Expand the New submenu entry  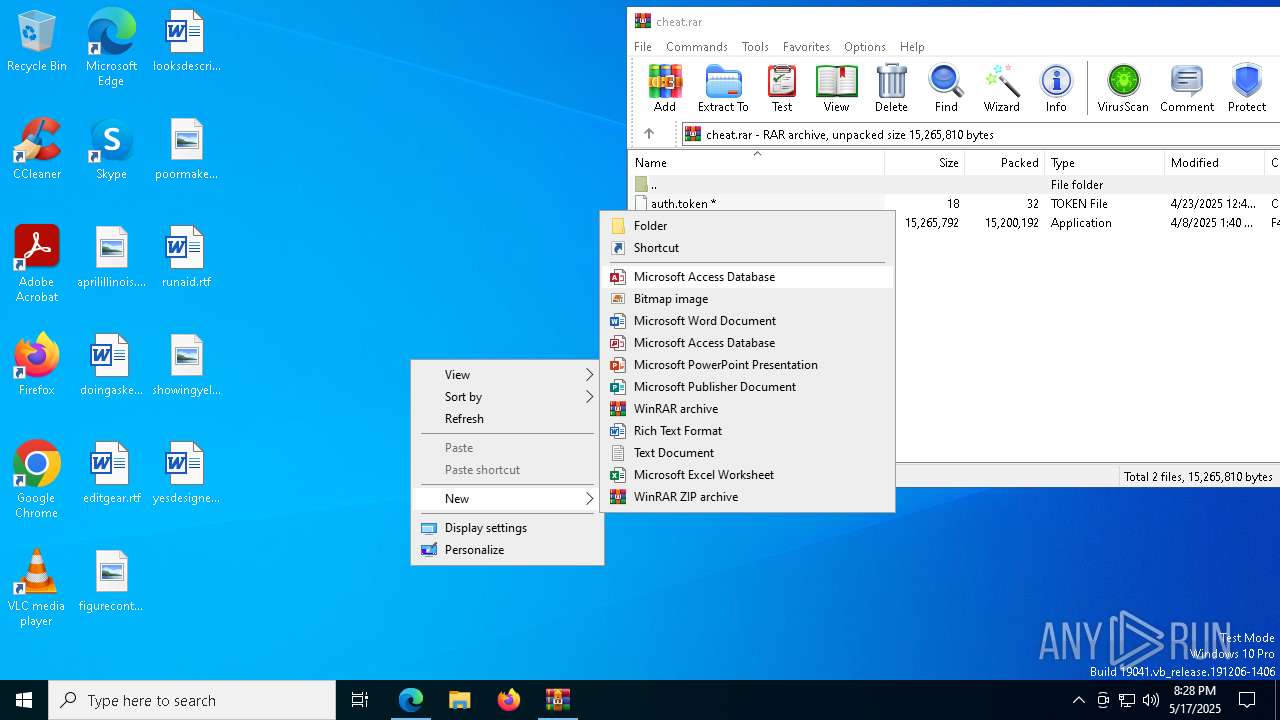pos(507,499)
